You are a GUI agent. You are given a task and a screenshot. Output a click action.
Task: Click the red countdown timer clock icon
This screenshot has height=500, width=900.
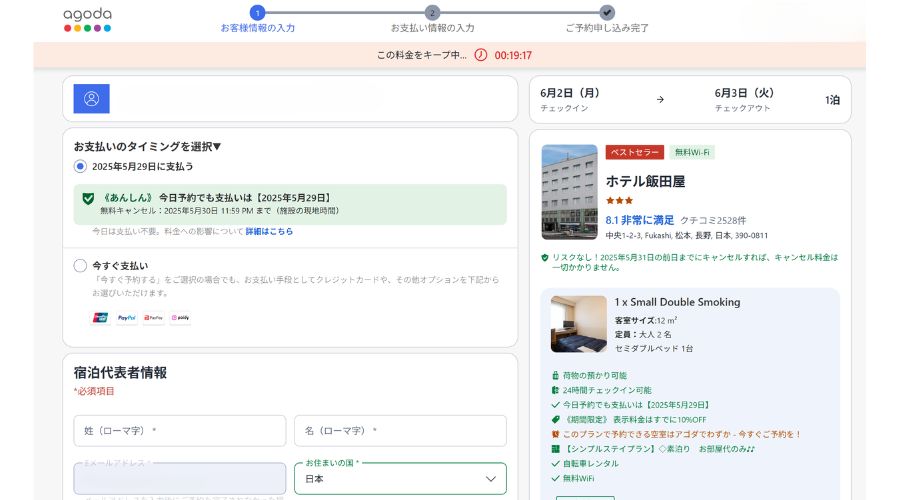click(480, 55)
